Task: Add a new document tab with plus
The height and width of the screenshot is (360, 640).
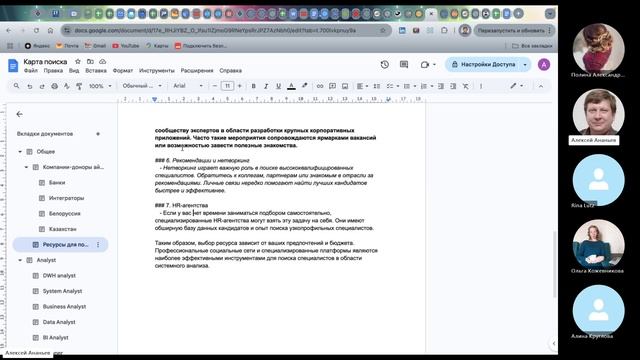Action: point(98,134)
